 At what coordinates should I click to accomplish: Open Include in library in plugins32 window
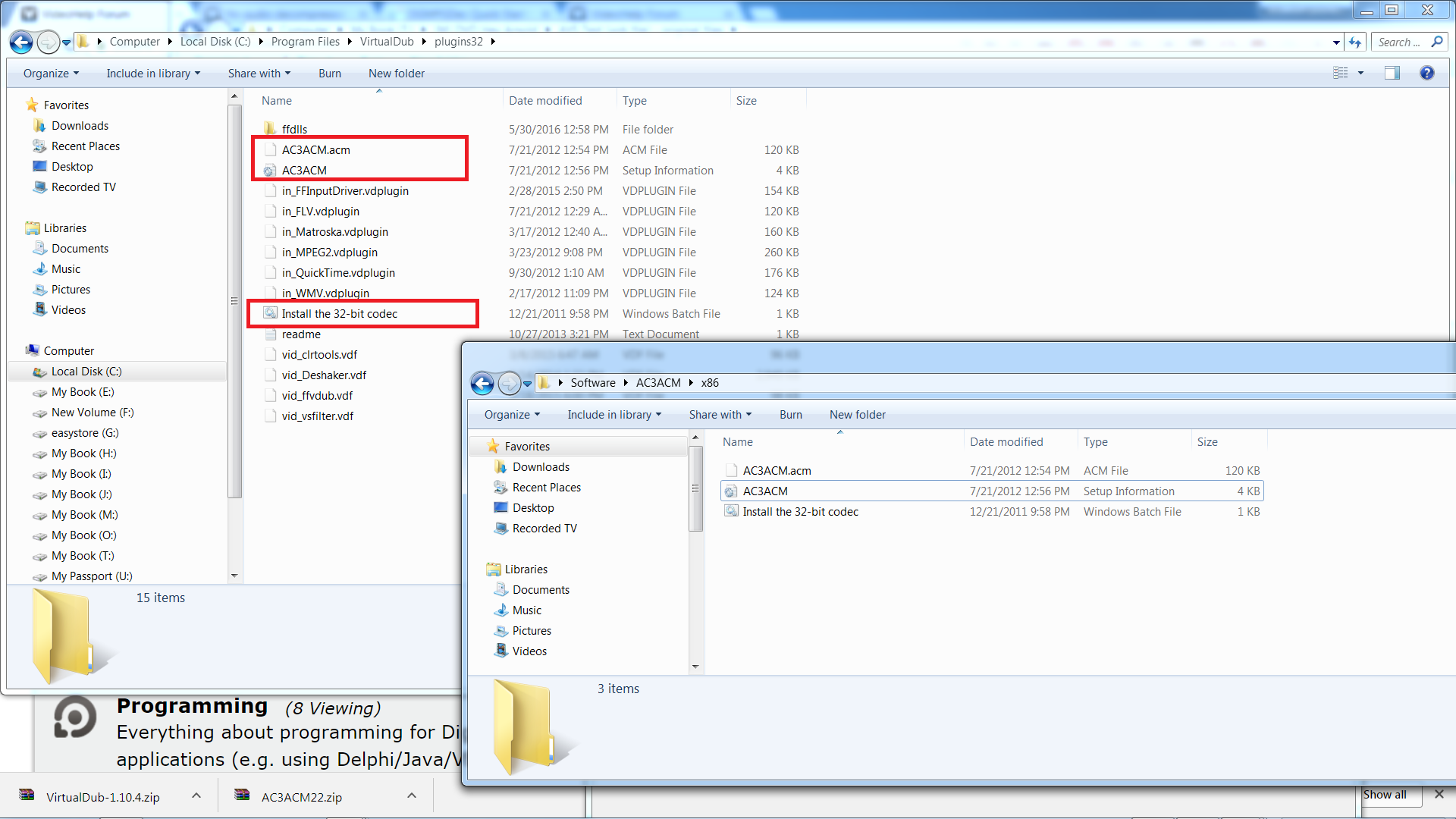[153, 74]
